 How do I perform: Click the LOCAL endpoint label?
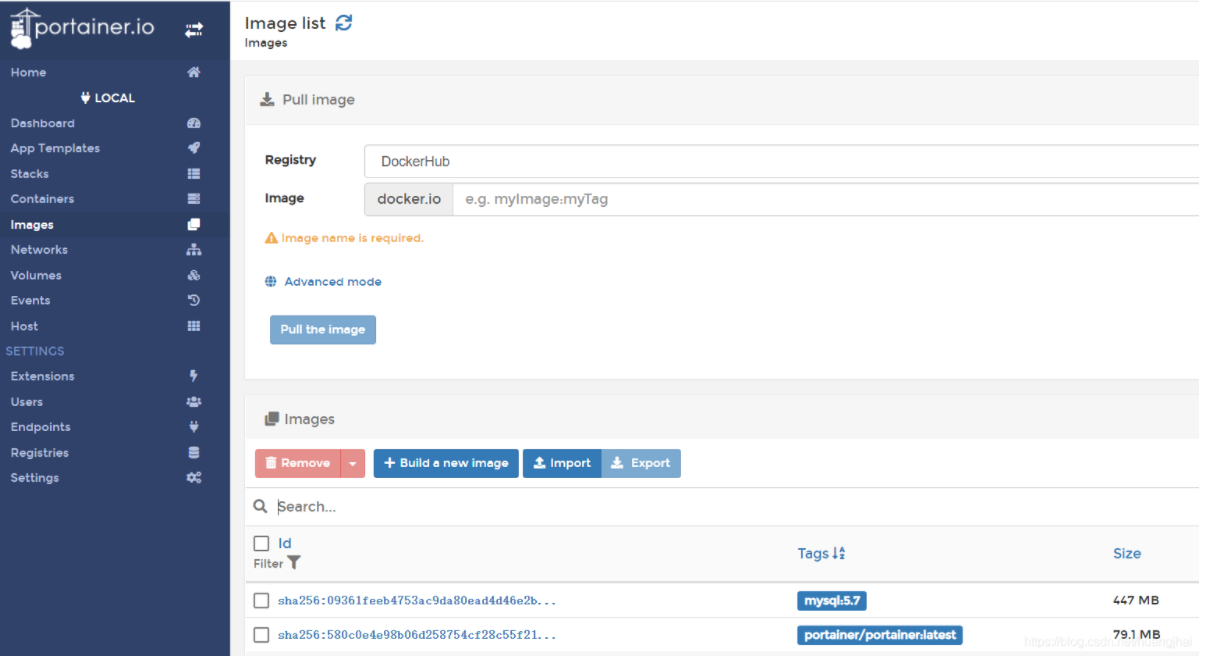108,98
